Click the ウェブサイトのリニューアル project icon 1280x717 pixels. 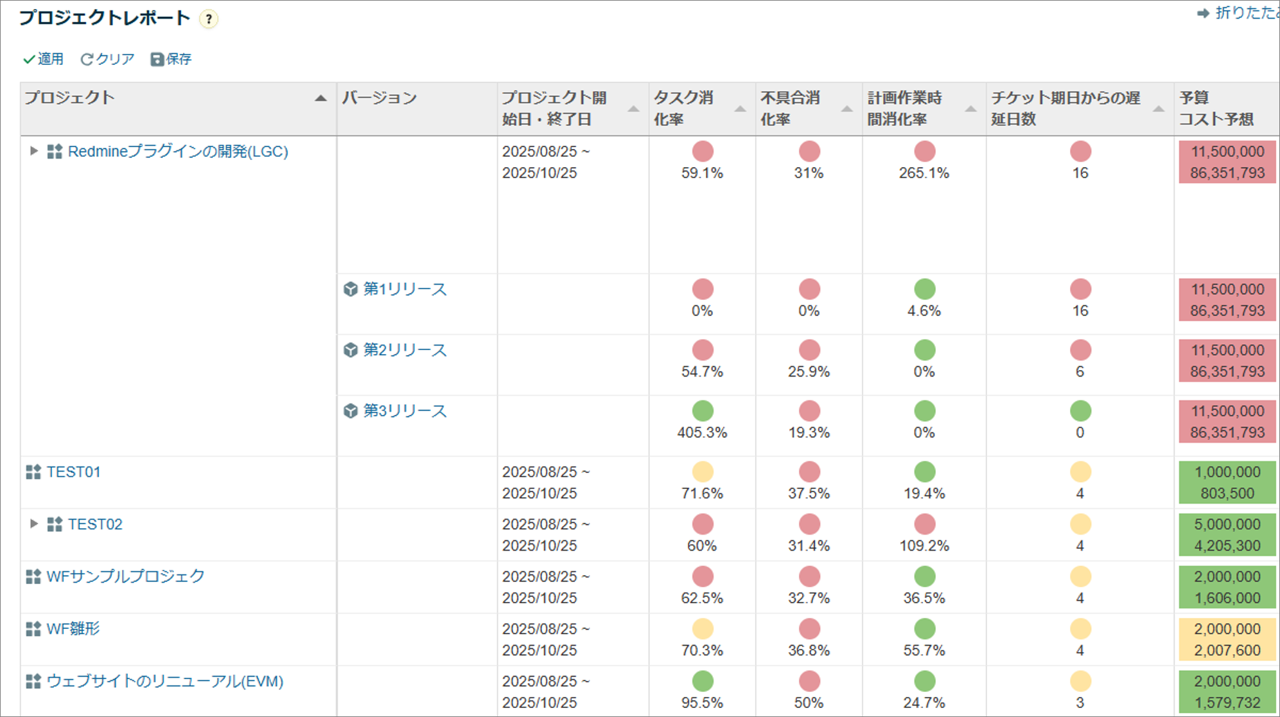click(x=33, y=681)
